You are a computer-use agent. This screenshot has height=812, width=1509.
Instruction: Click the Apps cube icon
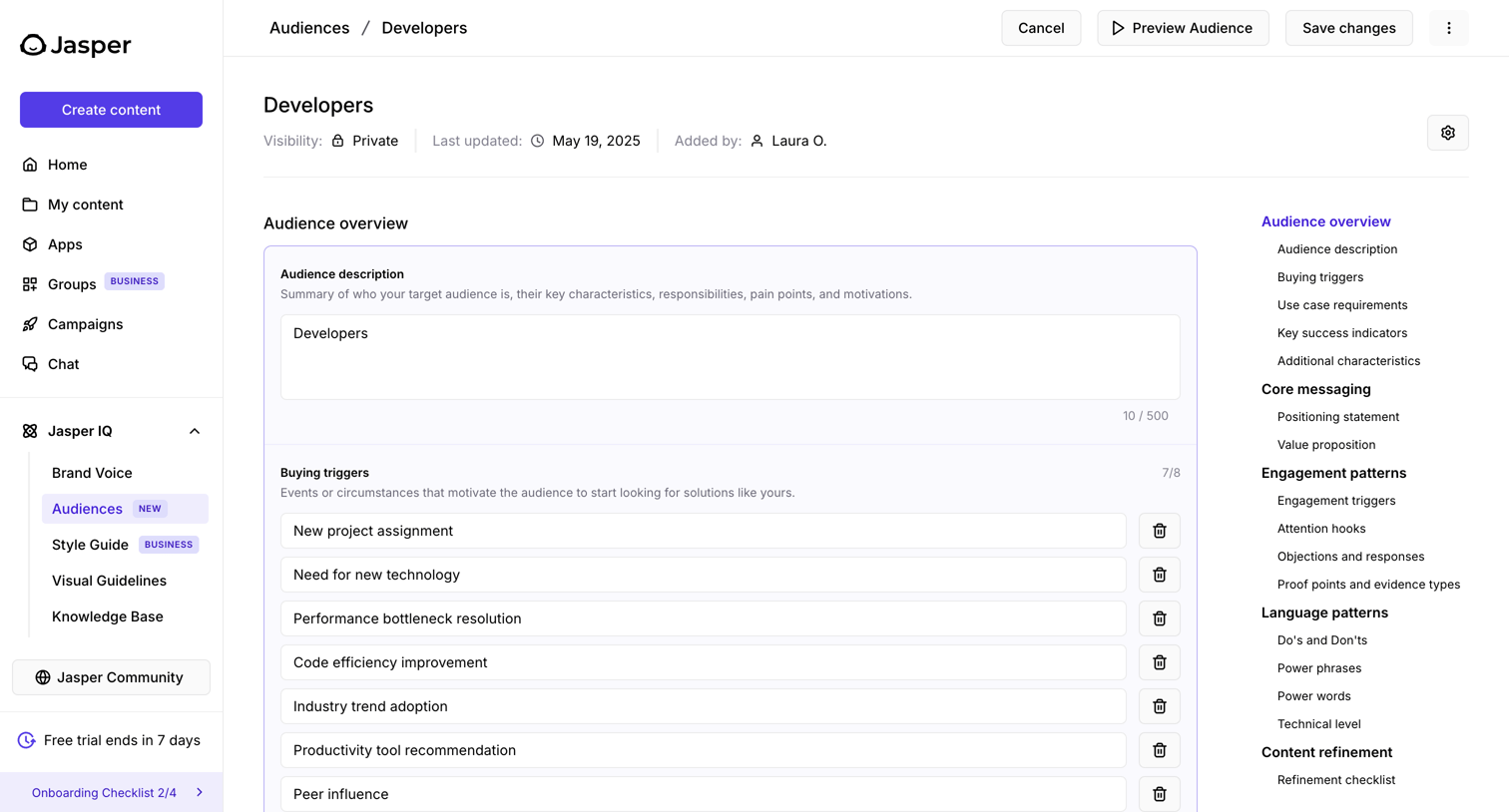coord(30,244)
